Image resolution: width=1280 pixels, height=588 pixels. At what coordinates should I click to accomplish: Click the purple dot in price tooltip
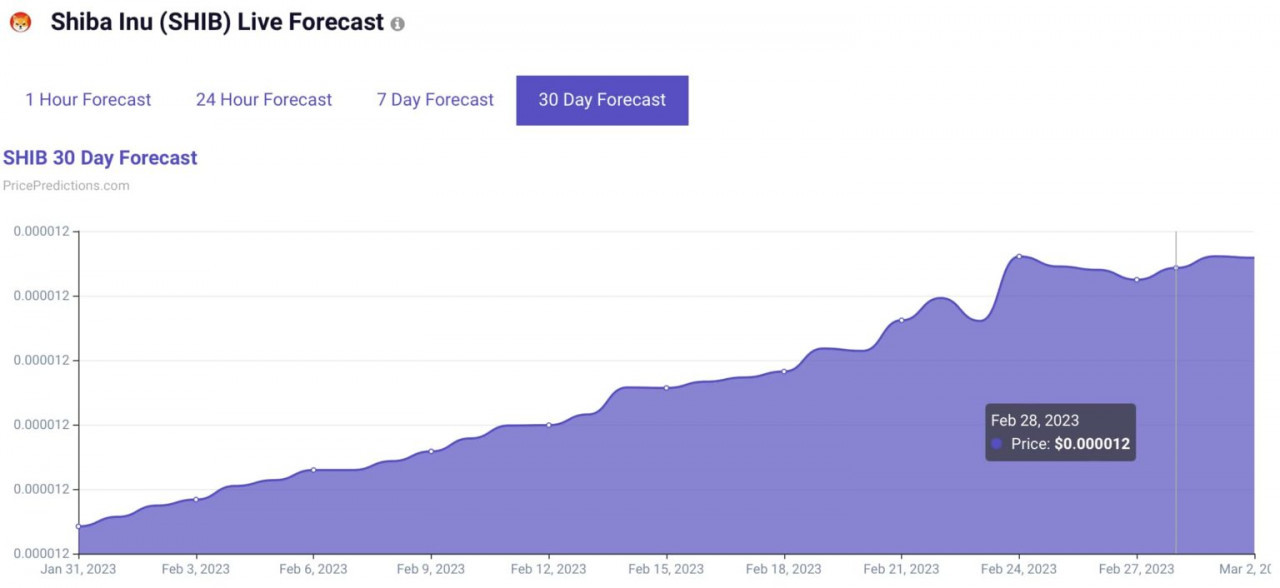[x=997, y=443]
